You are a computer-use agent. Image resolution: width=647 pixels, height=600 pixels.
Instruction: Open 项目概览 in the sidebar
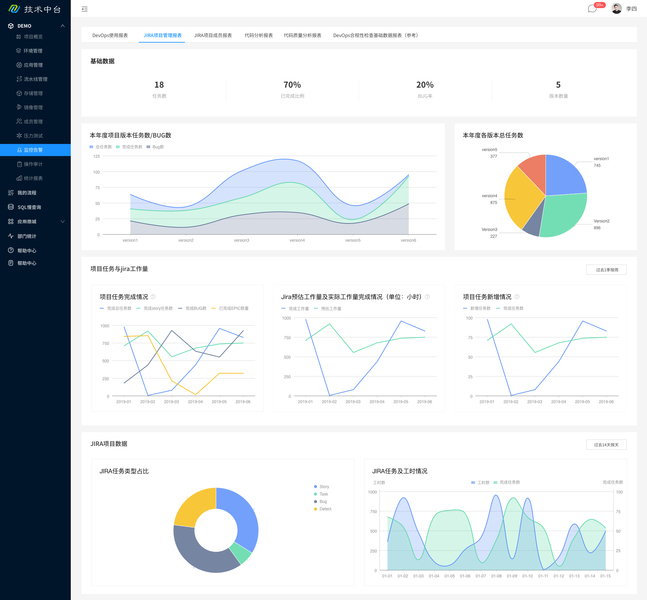coord(35,36)
